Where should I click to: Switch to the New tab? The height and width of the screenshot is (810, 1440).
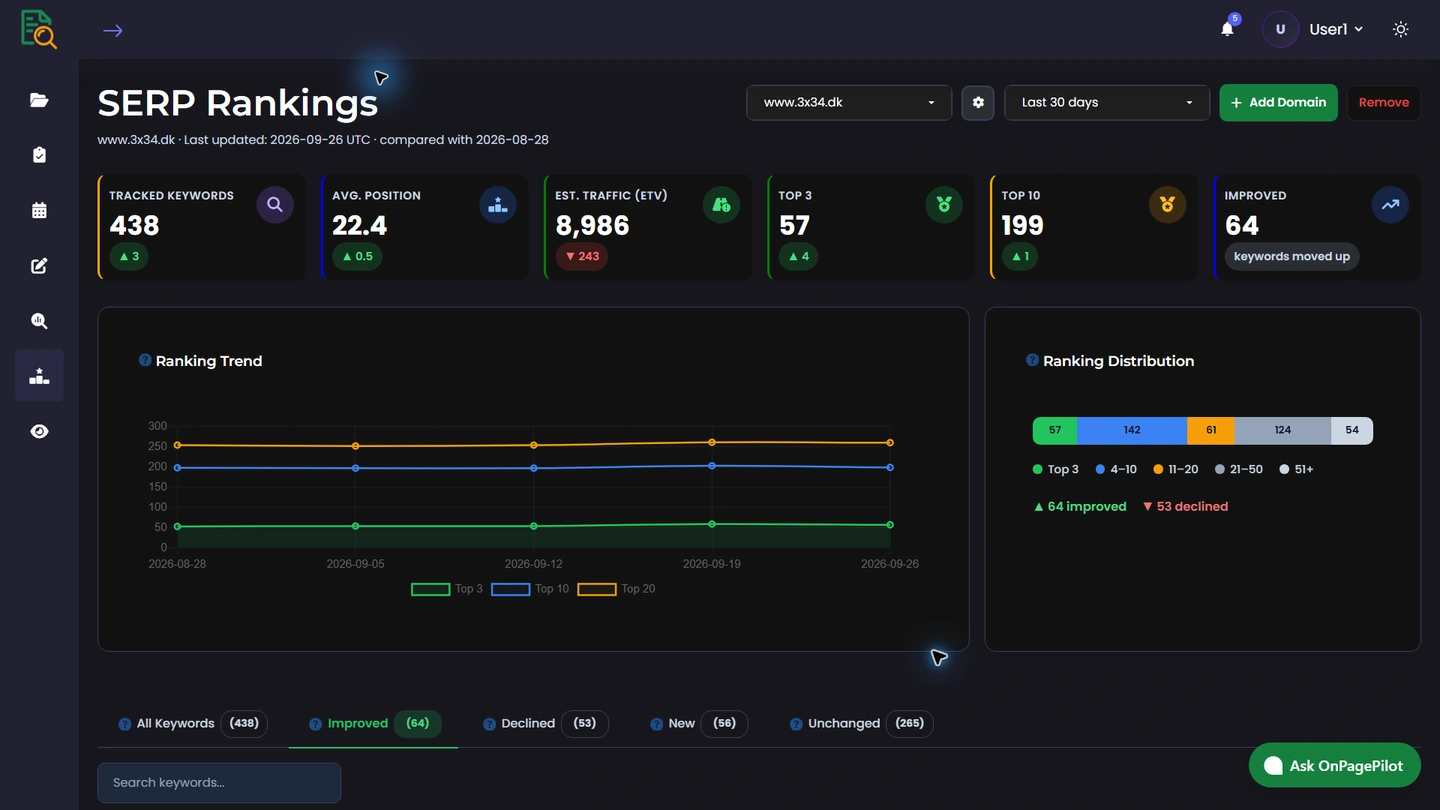click(x=698, y=723)
